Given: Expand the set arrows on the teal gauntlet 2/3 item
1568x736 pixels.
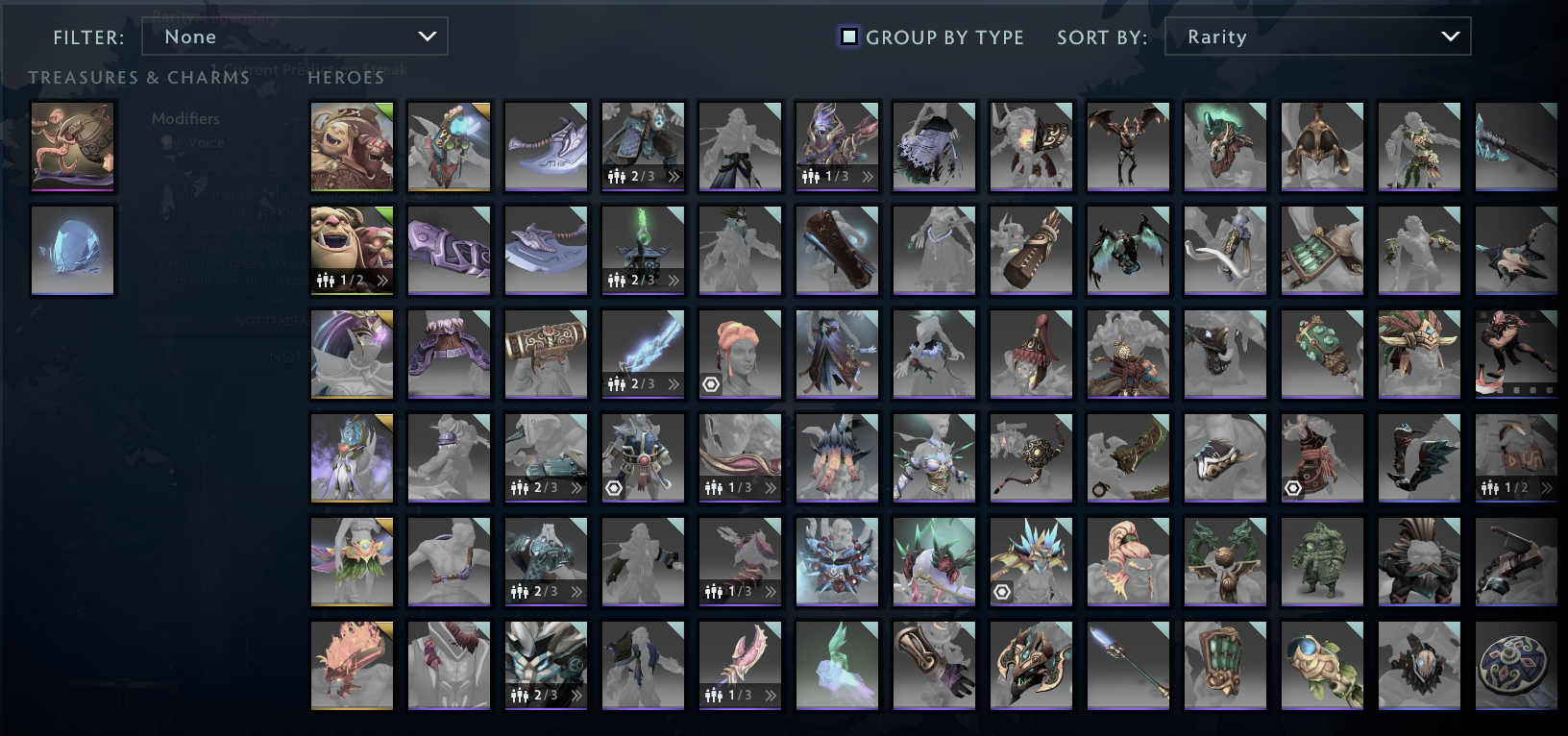Looking at the screenshot, I should [576, 488].
